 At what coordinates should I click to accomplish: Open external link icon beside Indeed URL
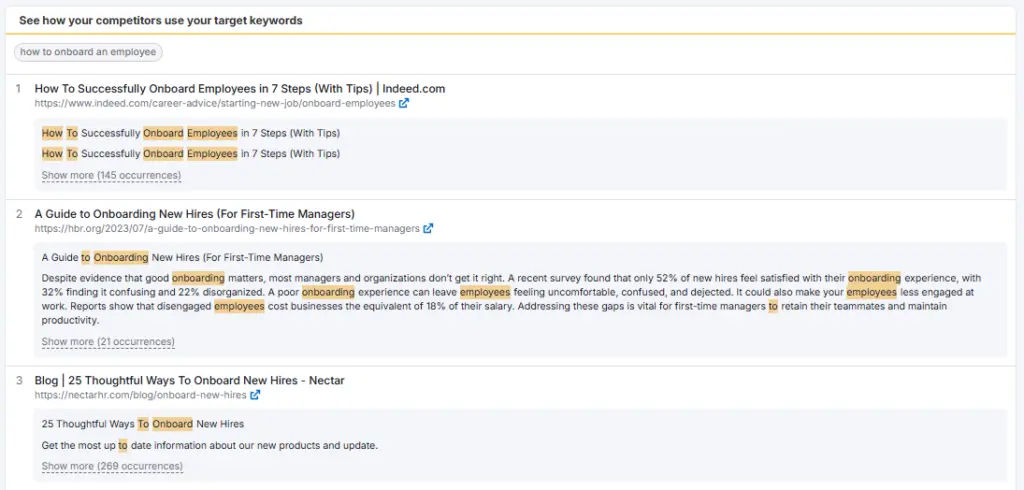tap(404, 103)
